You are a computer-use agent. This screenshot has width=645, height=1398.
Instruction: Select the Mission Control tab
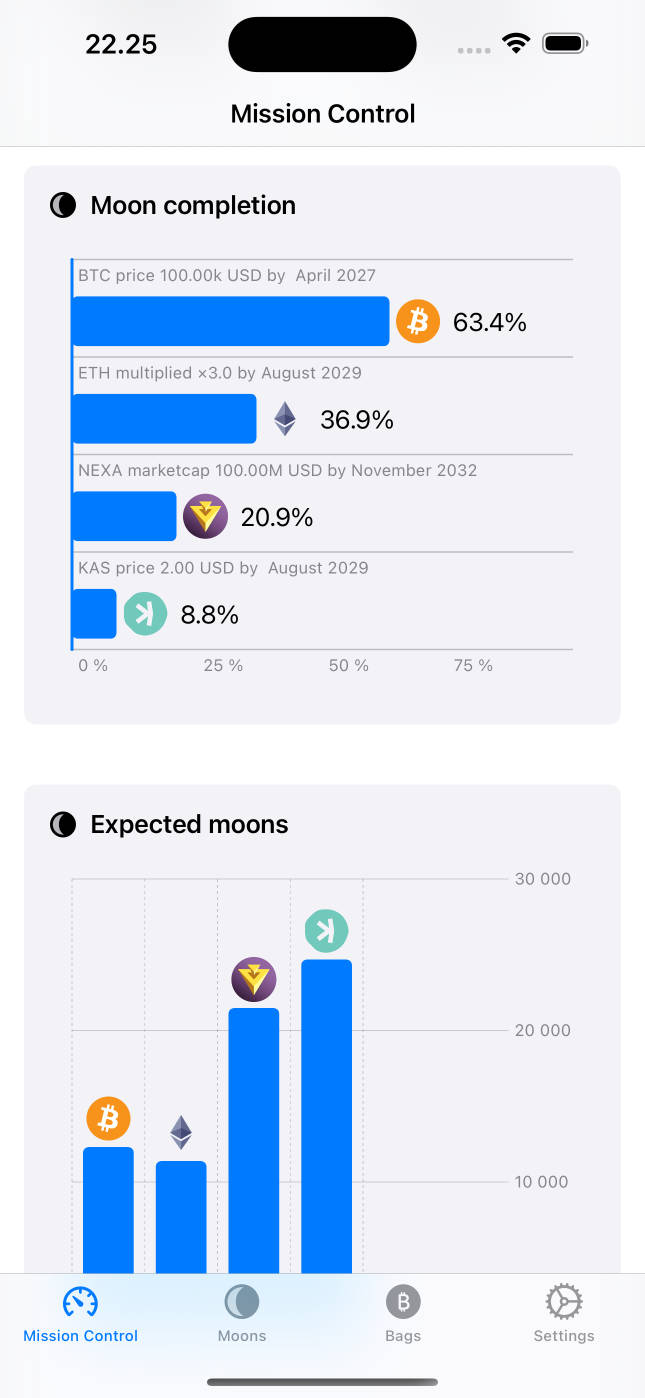point(81,1314)
